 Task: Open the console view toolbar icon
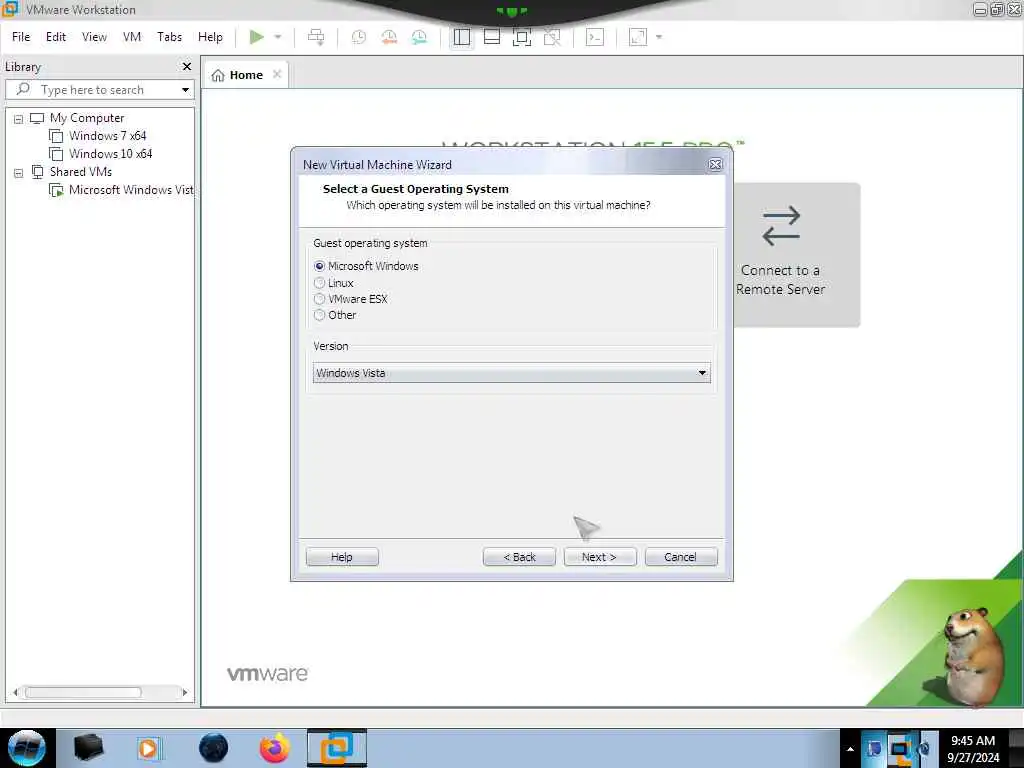pyautogui.click(x=595, y=37)
